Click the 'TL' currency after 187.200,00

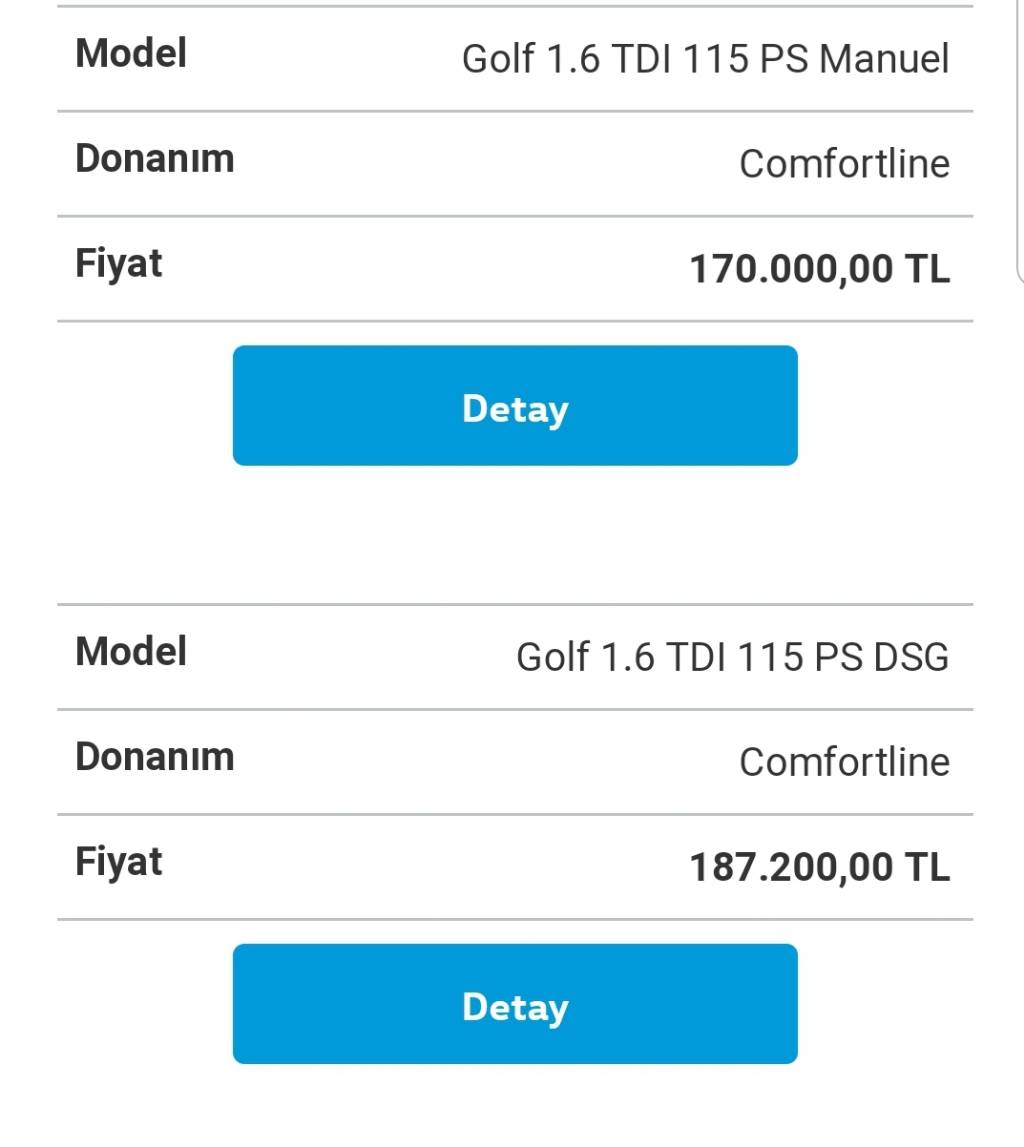[927, 867]
